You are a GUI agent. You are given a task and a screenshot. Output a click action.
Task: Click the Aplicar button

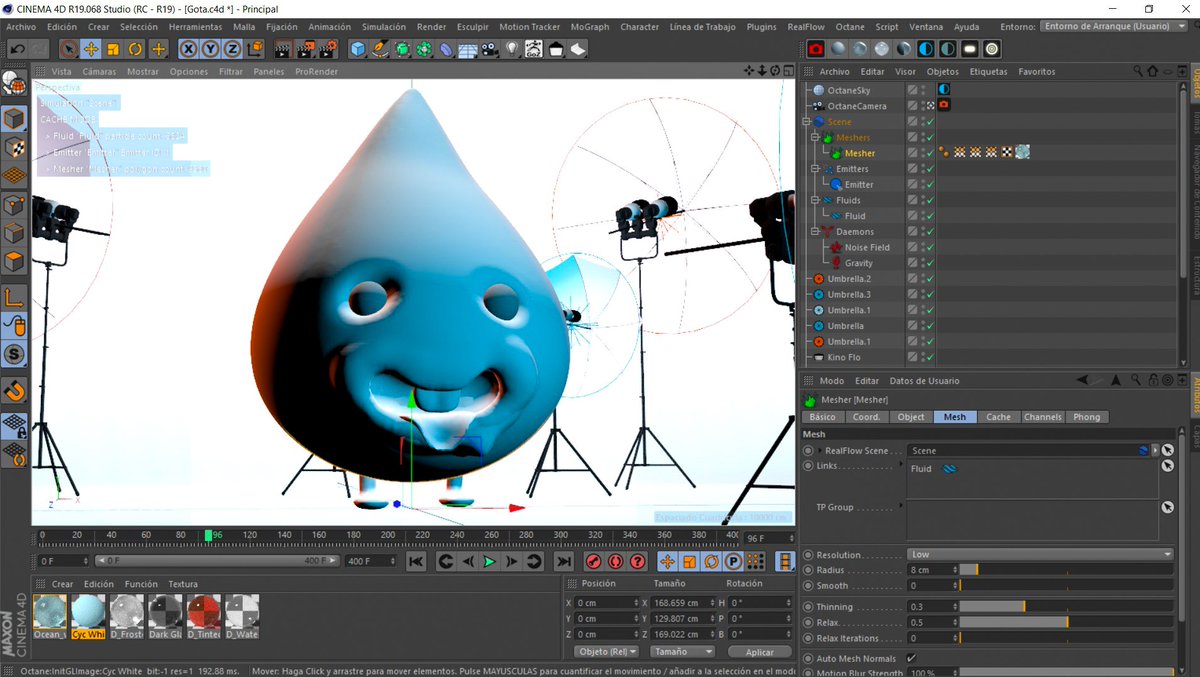(760, 652)
